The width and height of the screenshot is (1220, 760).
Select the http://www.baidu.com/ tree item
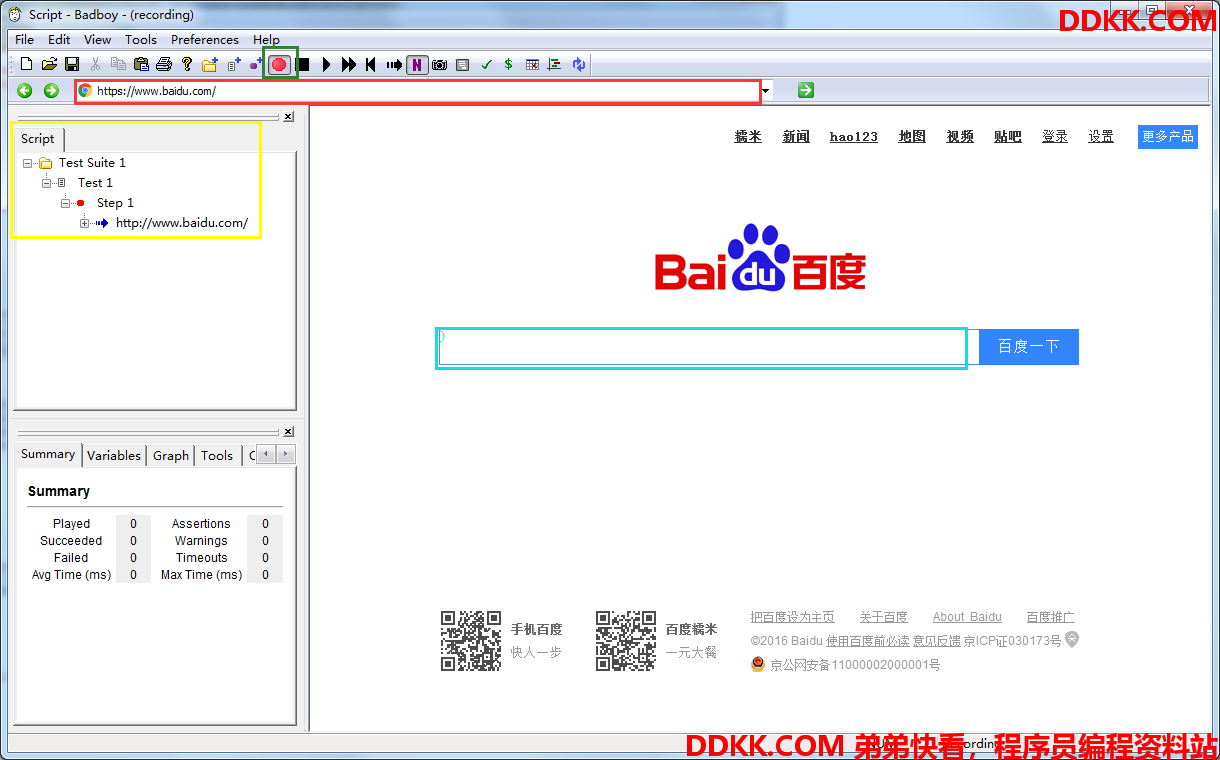click(182, 223)
